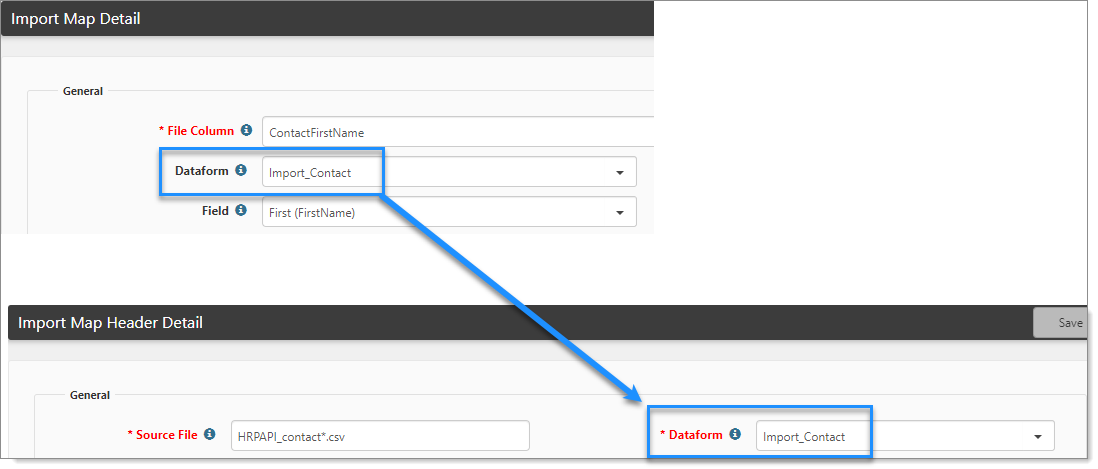Expand the Field dropdown showing First (FirstName)
The image size is (1098, 469).
coord(449,212)
